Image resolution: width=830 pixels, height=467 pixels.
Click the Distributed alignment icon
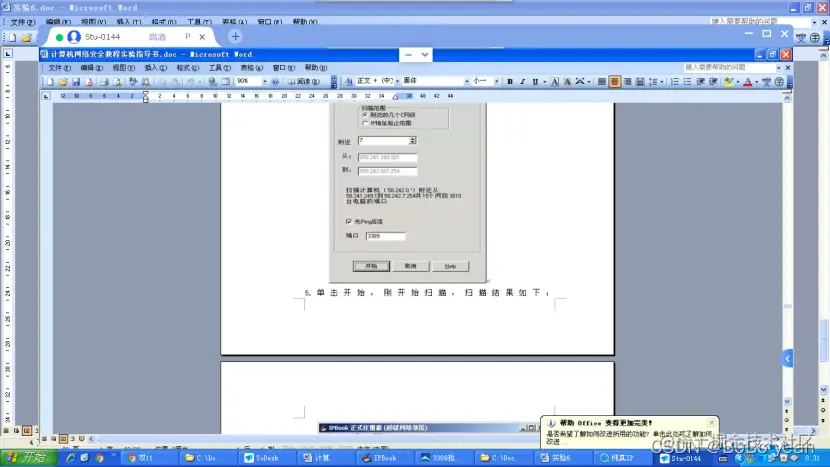tap(640, 82)
